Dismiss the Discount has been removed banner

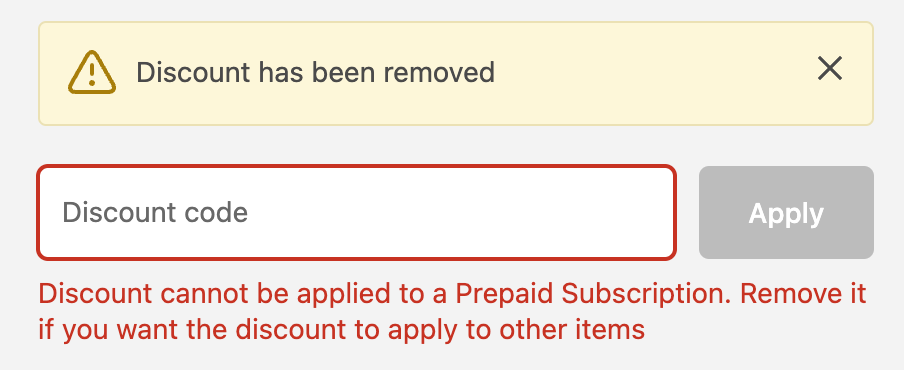pyautogui.click(x=830, y=69)
